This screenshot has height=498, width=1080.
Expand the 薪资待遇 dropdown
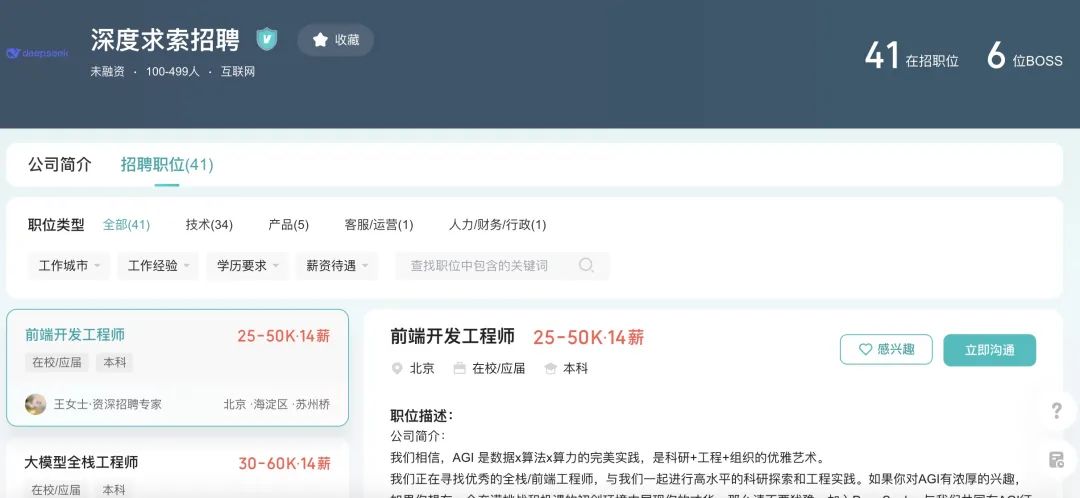(337, 266)
